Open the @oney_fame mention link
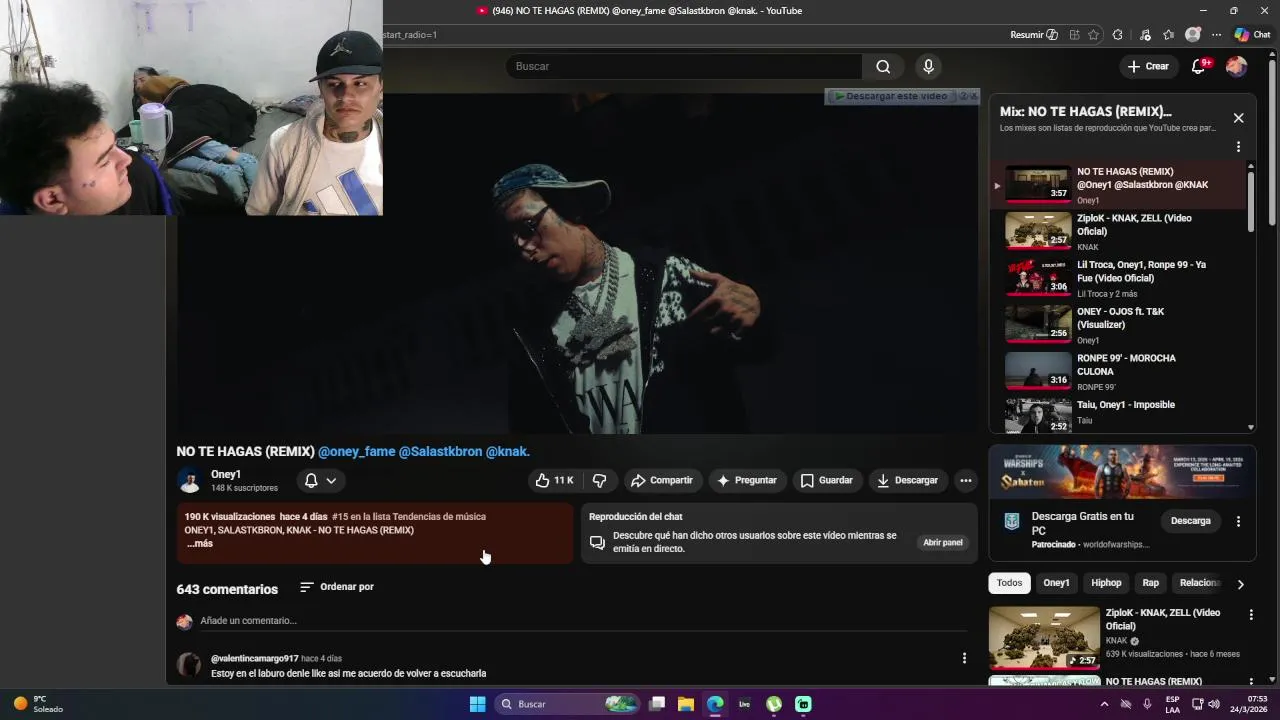The height and width of the screenshot is (720, 1280). 357,452
